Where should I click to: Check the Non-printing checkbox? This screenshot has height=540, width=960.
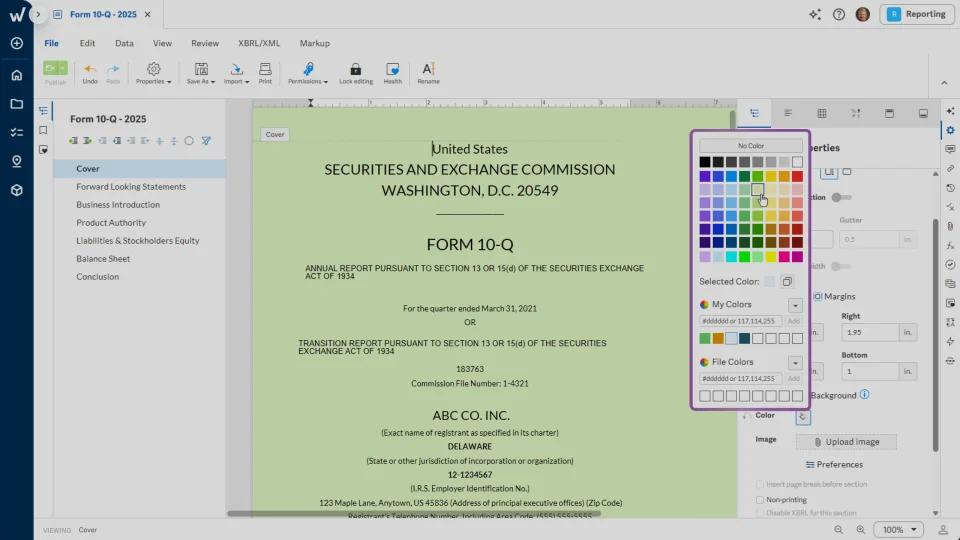pyautogui.click(x=760, y=499)
